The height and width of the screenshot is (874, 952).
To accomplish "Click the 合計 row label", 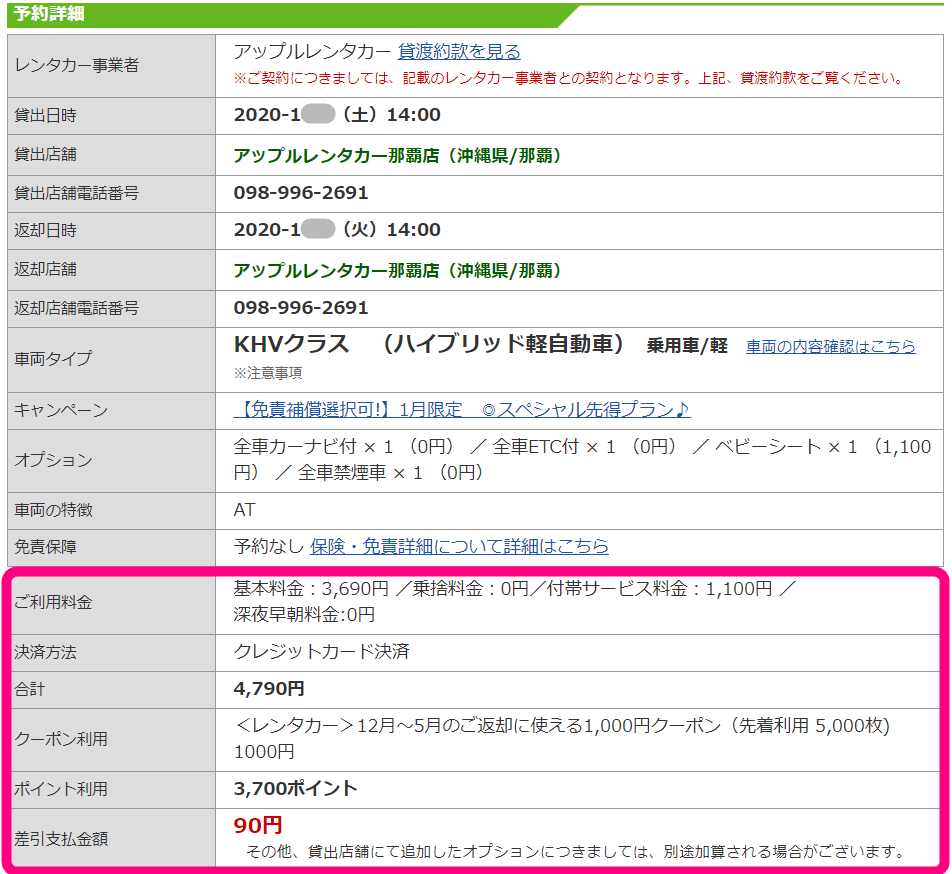I will click(x=29, y=689).
